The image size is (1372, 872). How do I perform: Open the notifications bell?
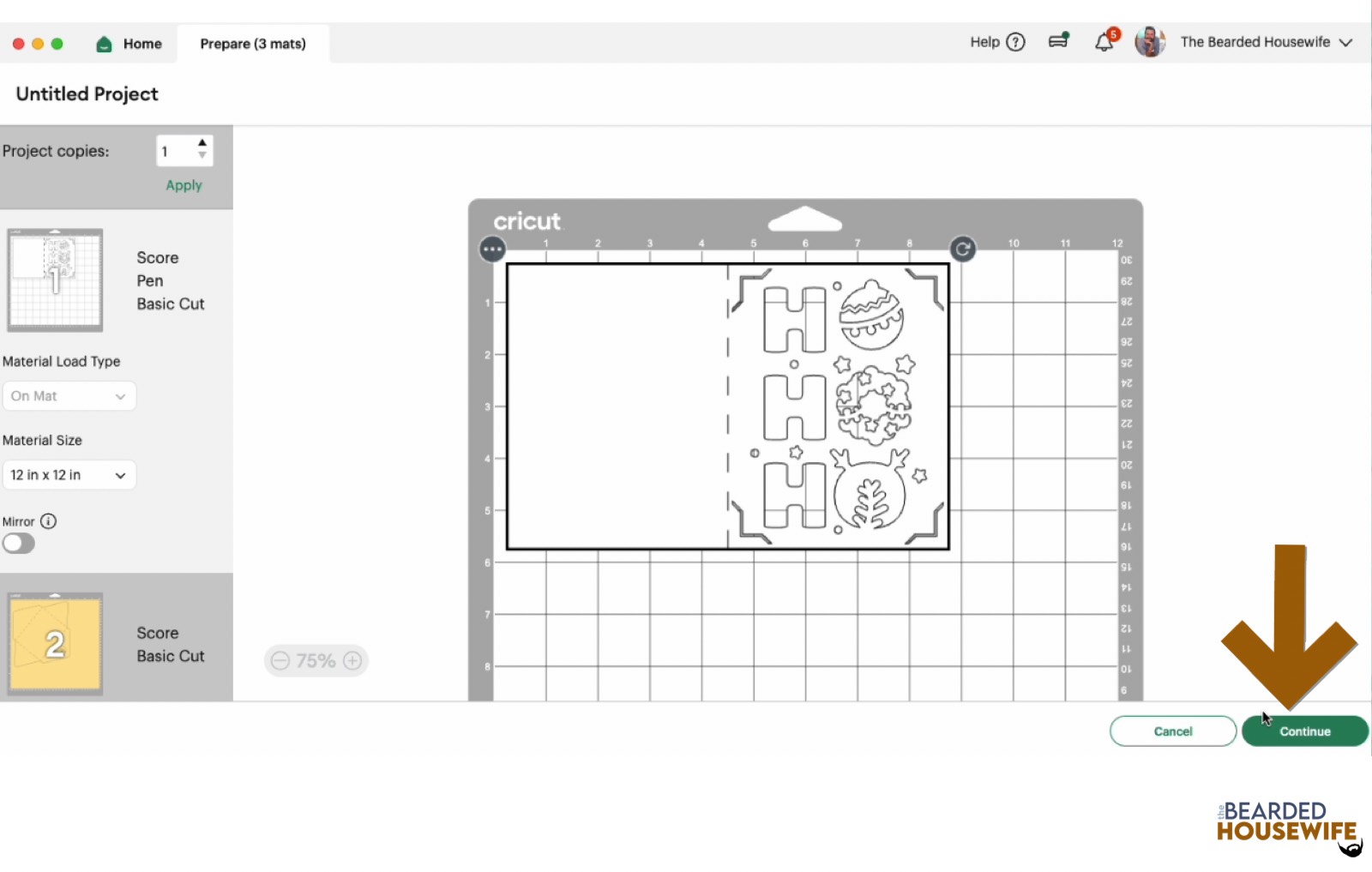click(x=1104, y=42)
